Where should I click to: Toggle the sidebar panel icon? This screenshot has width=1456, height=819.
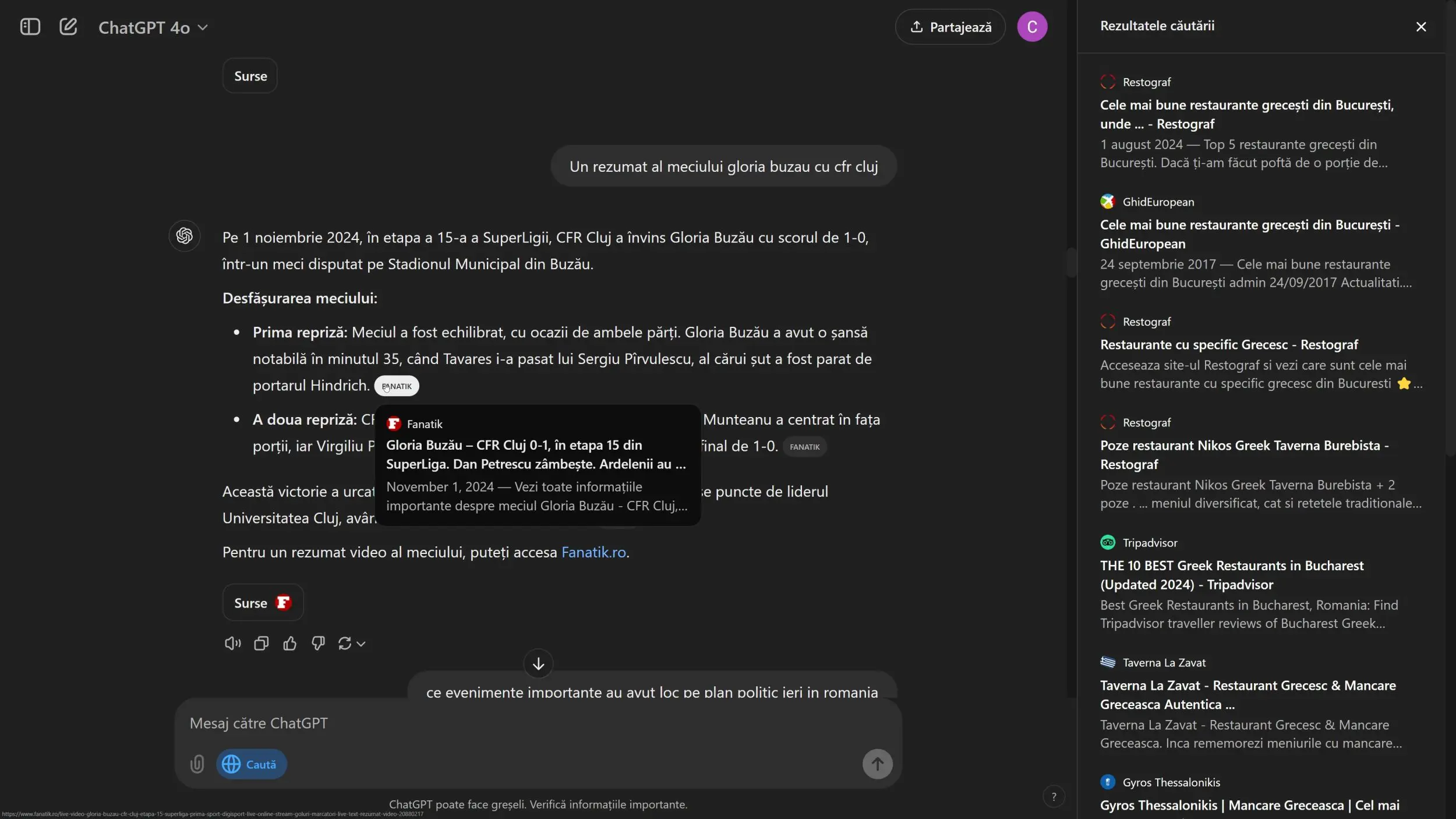click(30, 27)
